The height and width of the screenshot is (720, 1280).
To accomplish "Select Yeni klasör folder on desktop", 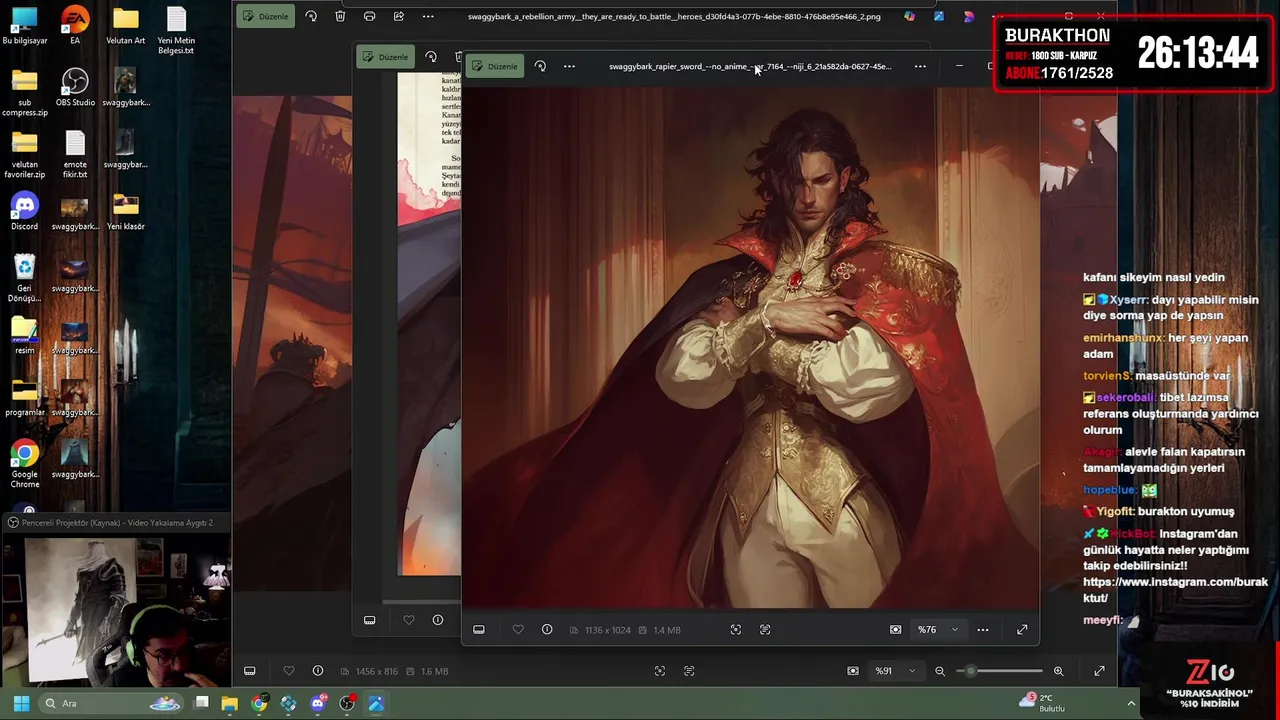I will pyautogui.click(x=125, y=212).
